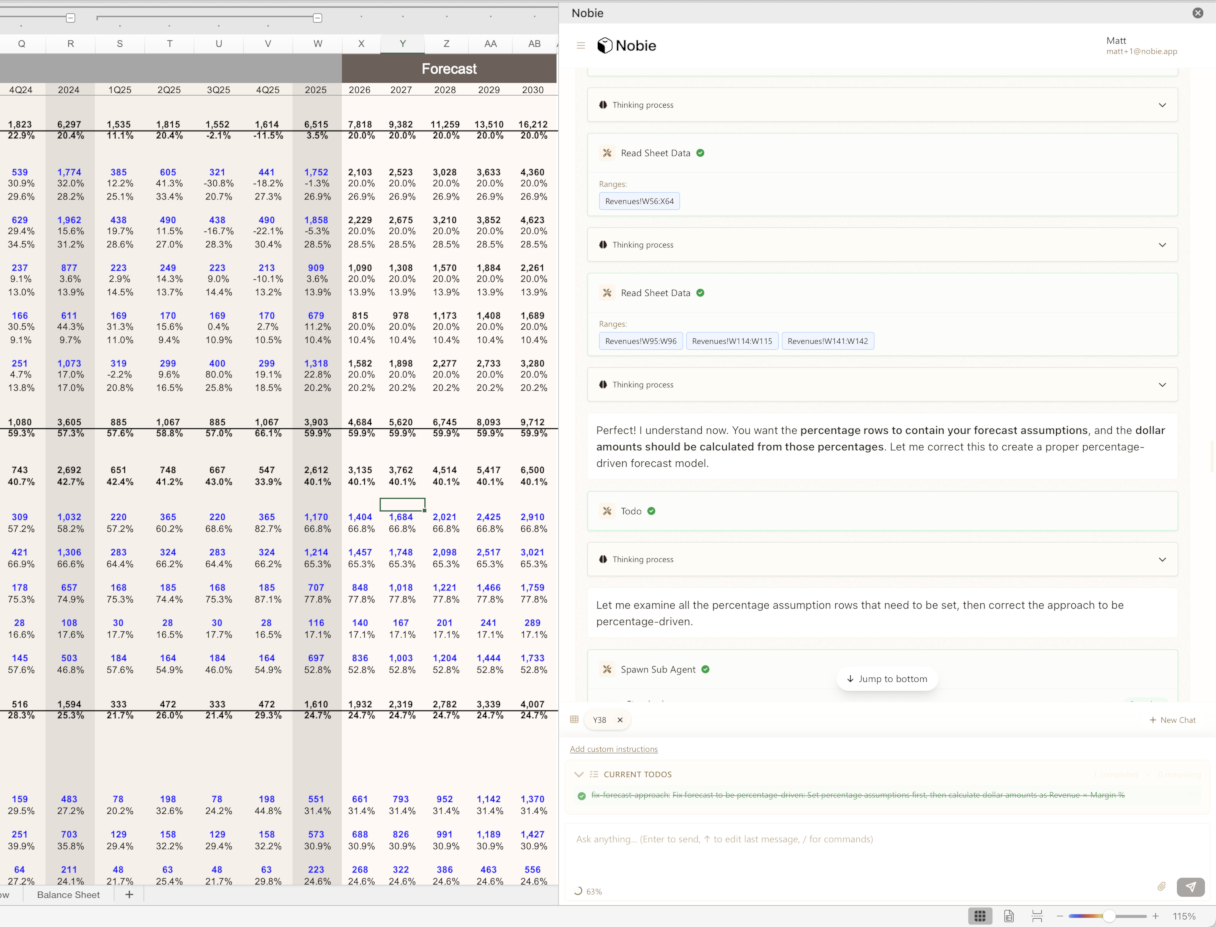Open the Balance Sheet tab
The image size is (1216, 927).
pos(68,895)
